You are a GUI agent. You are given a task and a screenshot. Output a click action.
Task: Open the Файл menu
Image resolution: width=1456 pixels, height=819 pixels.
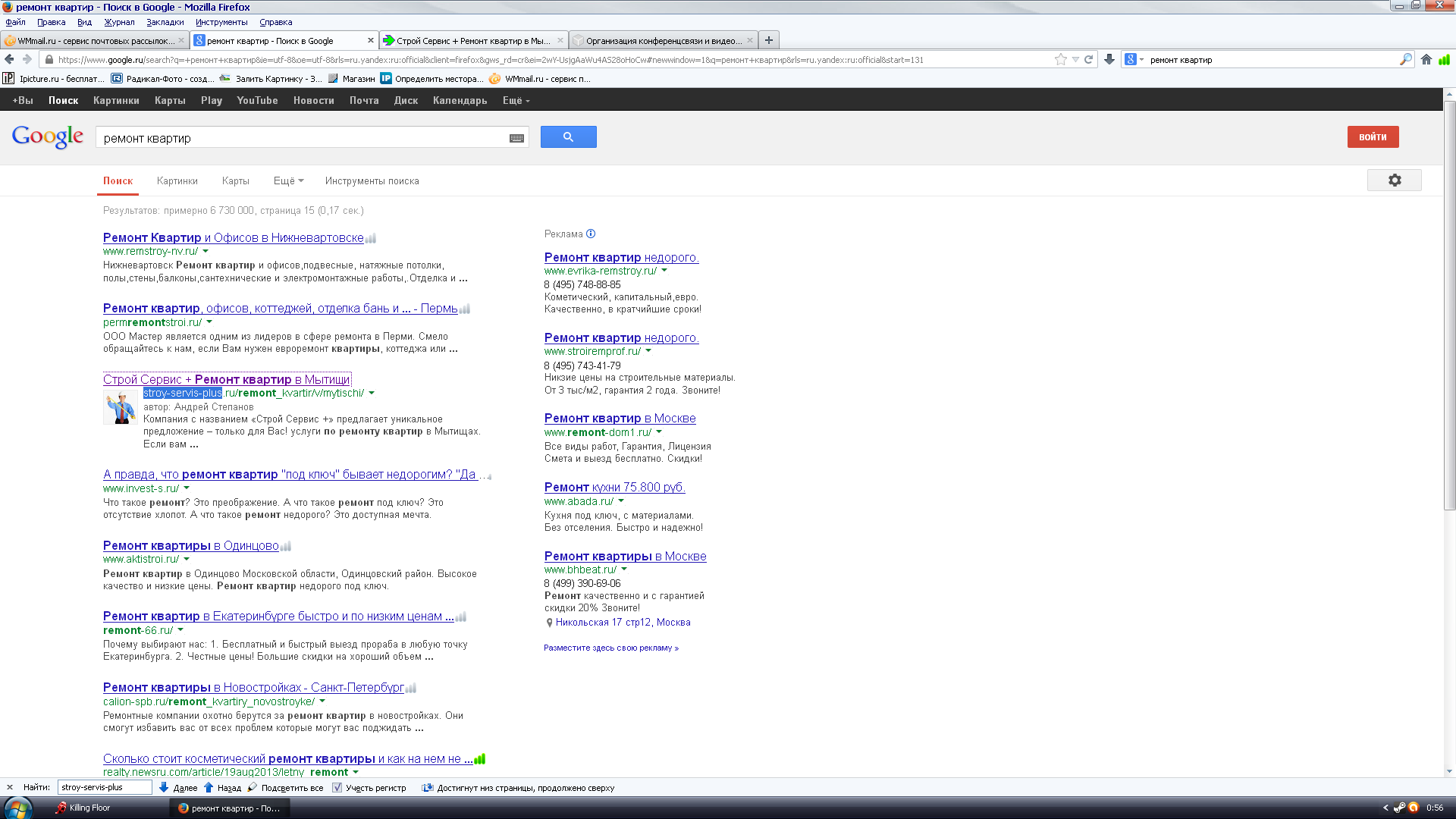point(15,22)
